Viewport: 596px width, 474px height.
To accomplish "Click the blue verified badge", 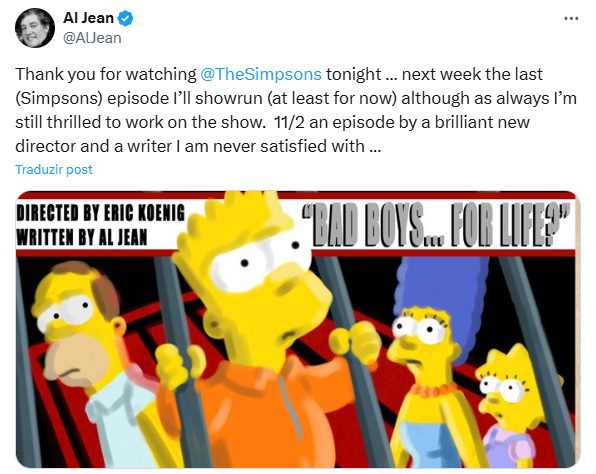I will click(x=125, y=18).
